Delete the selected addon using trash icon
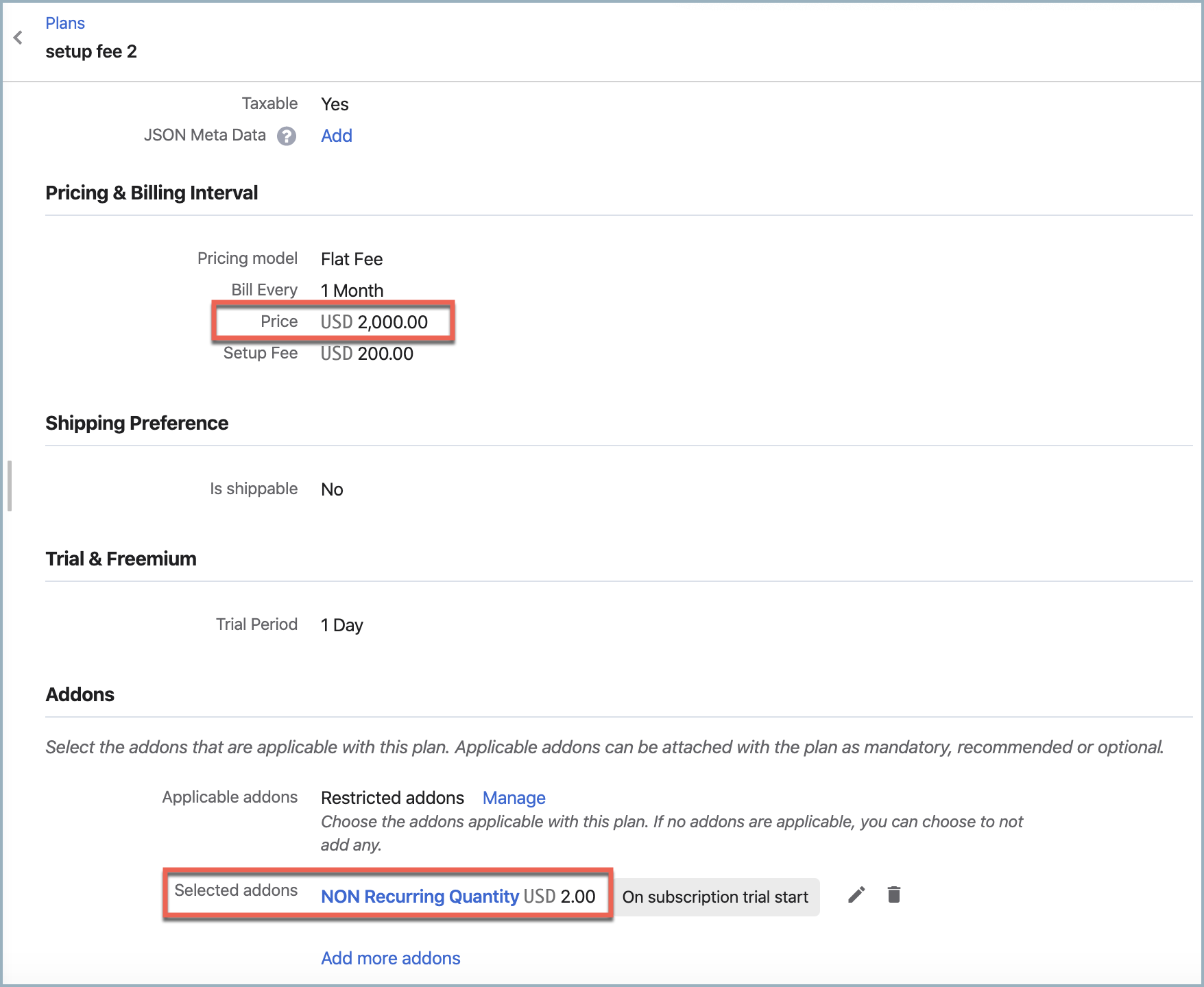The height and width of the screenshot is (987, 1204). tap(893, 895)
